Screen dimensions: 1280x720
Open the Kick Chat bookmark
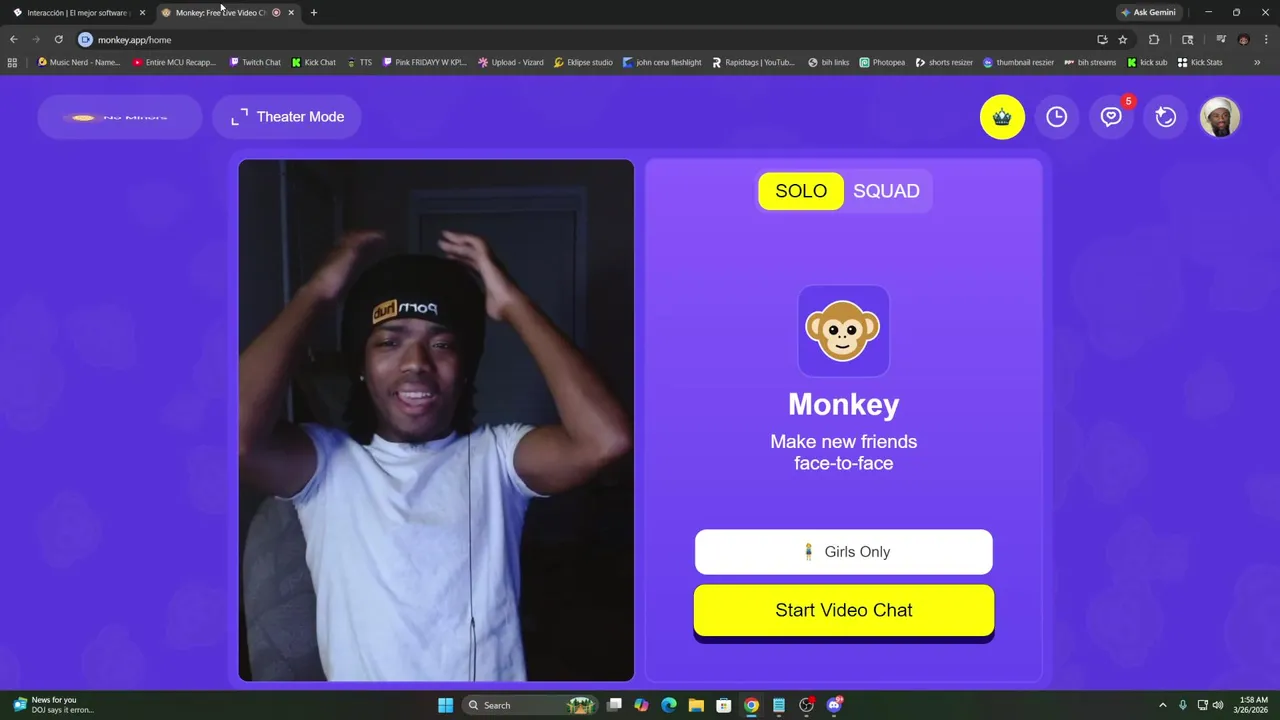coord(314,62)
